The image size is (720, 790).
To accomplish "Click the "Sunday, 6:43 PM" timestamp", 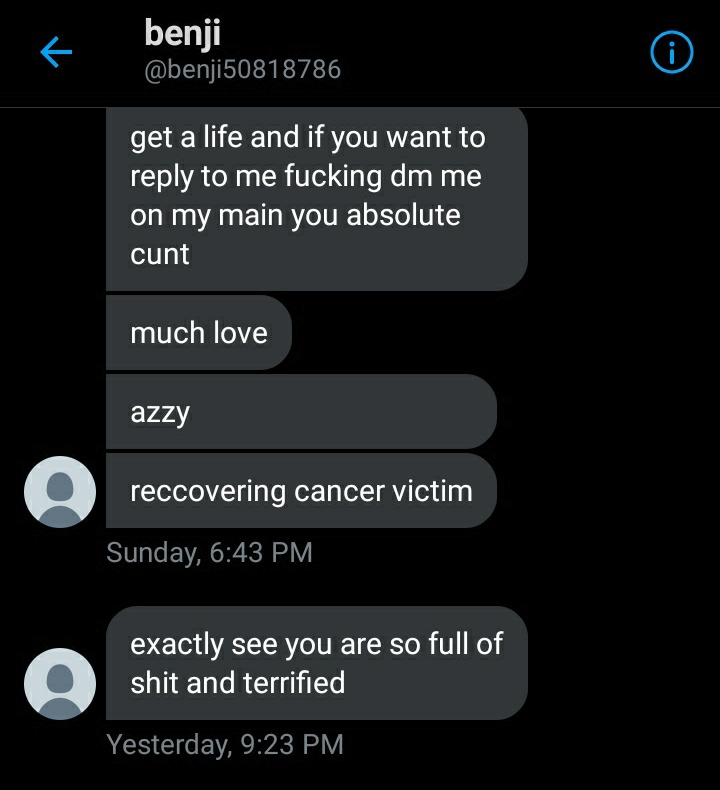I will [210, 552].
